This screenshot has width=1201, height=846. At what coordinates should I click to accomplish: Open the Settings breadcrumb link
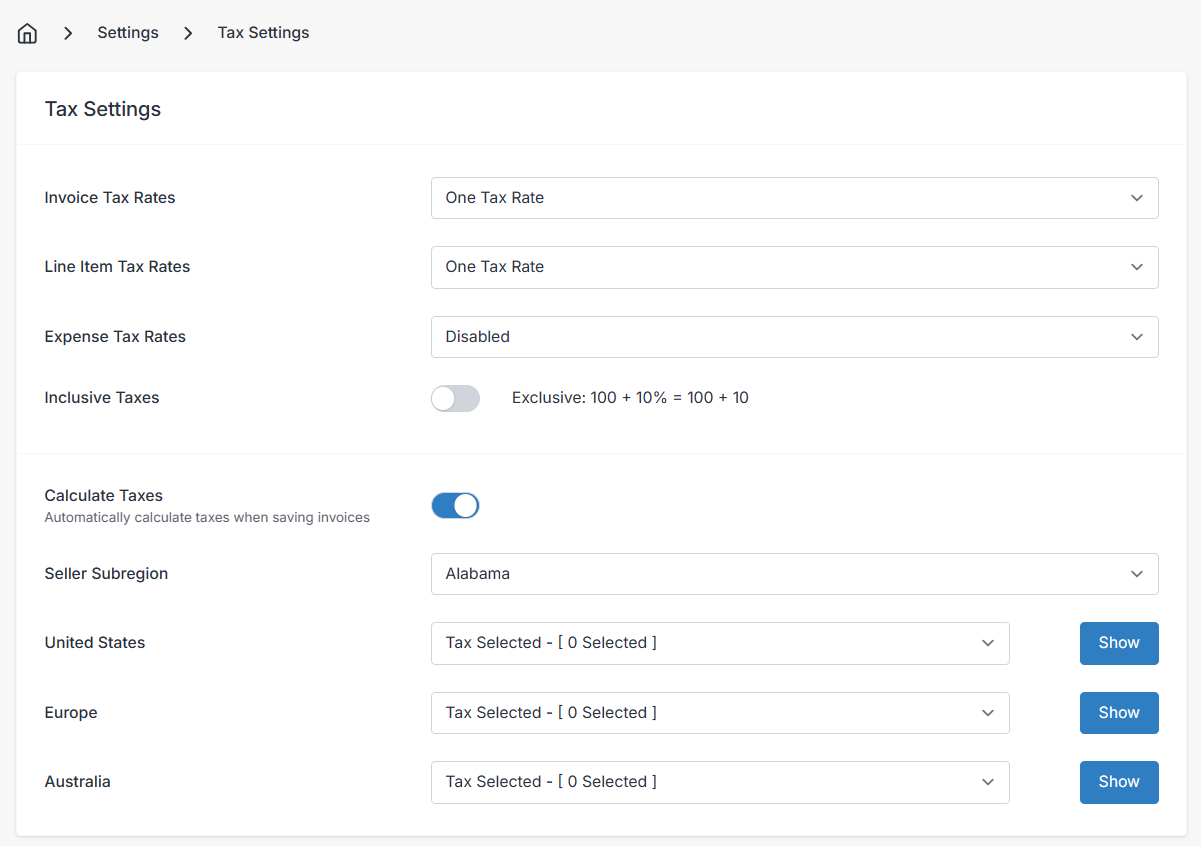[127, 33]
